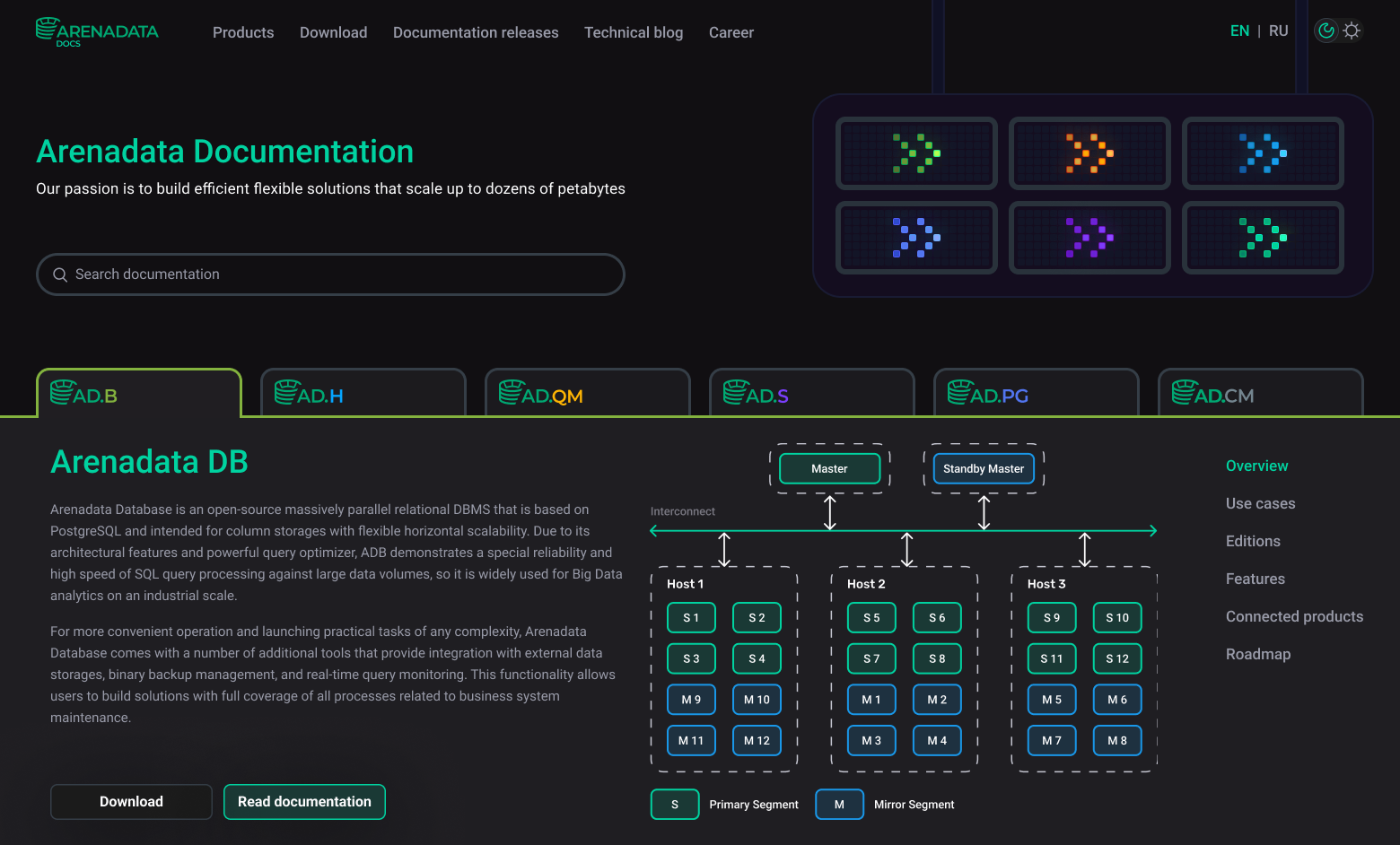Click mirror M 4 in Host 2
The height and width of the screenshot is (845, 1400).
click(x=937, y=741)
